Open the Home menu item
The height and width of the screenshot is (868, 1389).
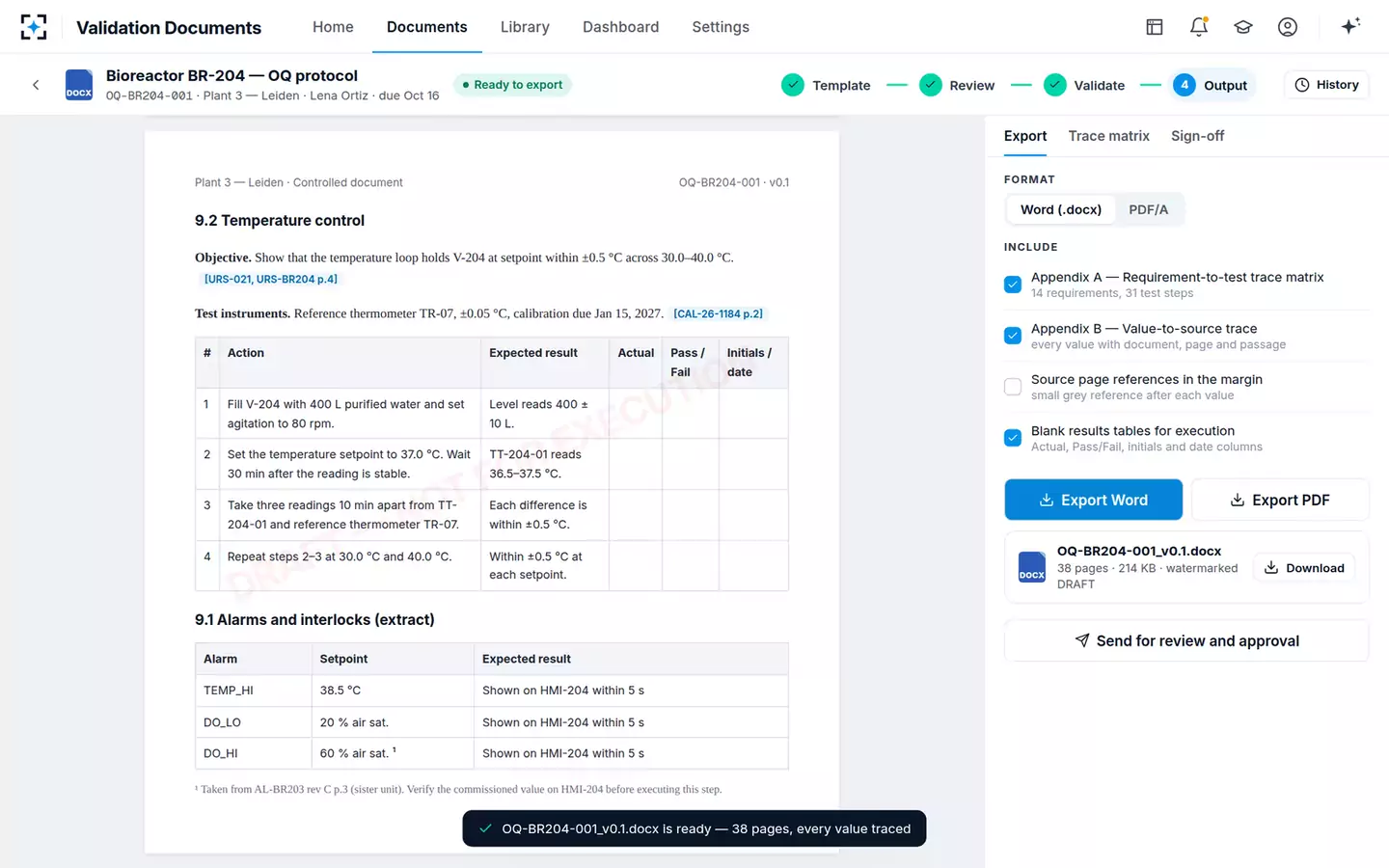333,27
